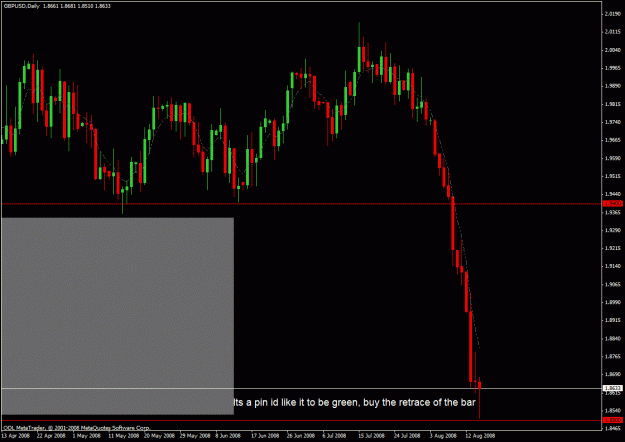Click the 1.9665 price axis label
This screenshot has width=625, height=442.
611,140
